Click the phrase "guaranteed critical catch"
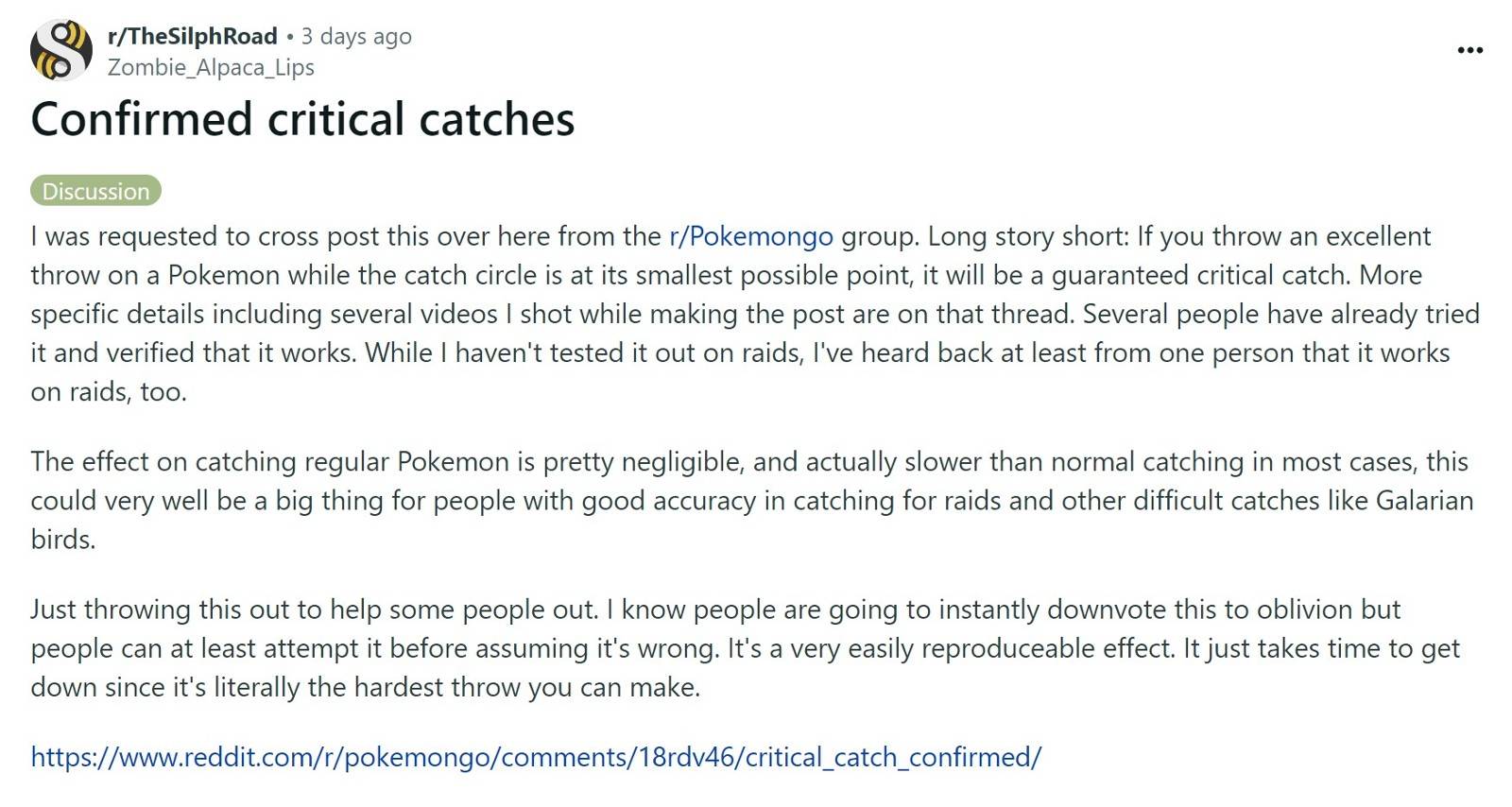Screen dimensions: 1512x807 pos(1200,275)
